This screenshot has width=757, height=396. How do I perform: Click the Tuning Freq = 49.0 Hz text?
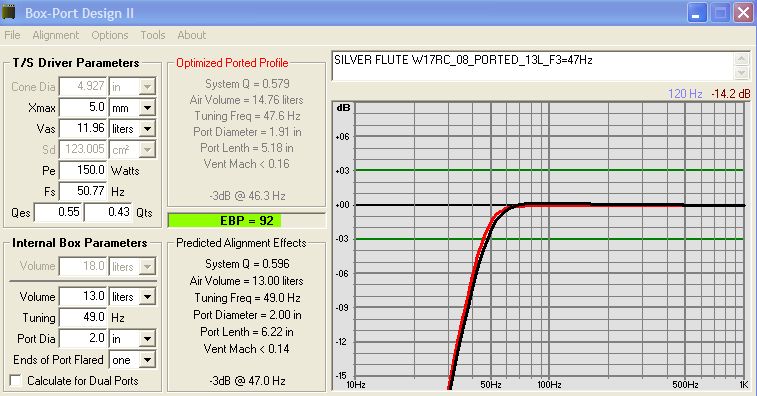click(x=247, y=298)
